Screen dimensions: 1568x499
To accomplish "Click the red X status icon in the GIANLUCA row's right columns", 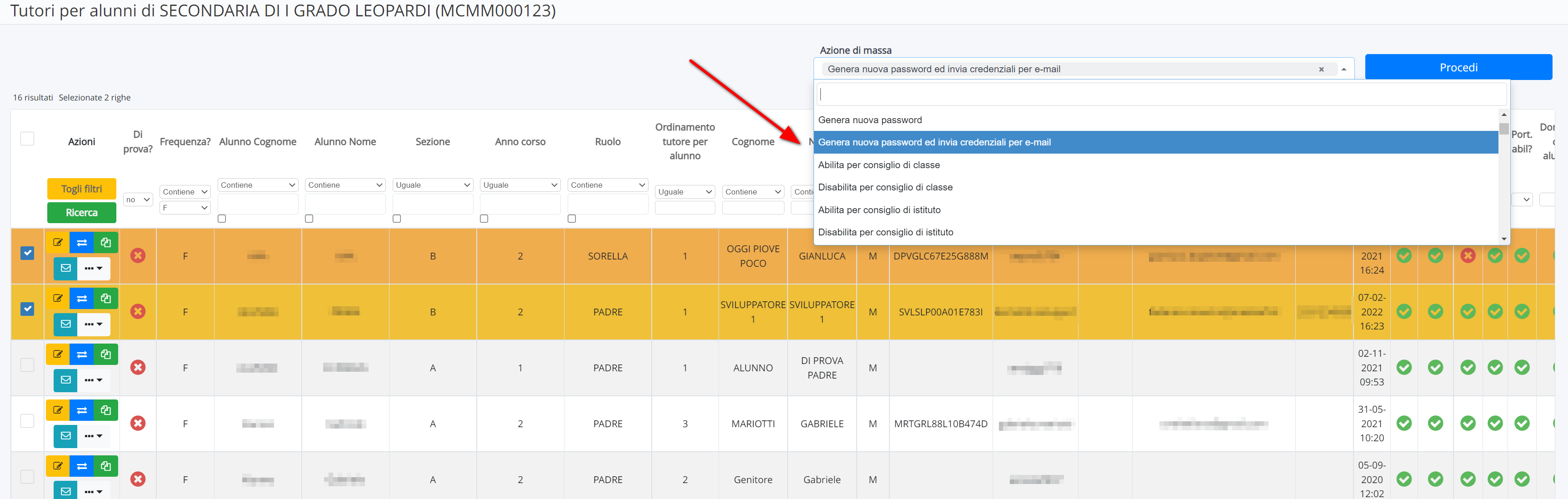I will (1468, 255).
